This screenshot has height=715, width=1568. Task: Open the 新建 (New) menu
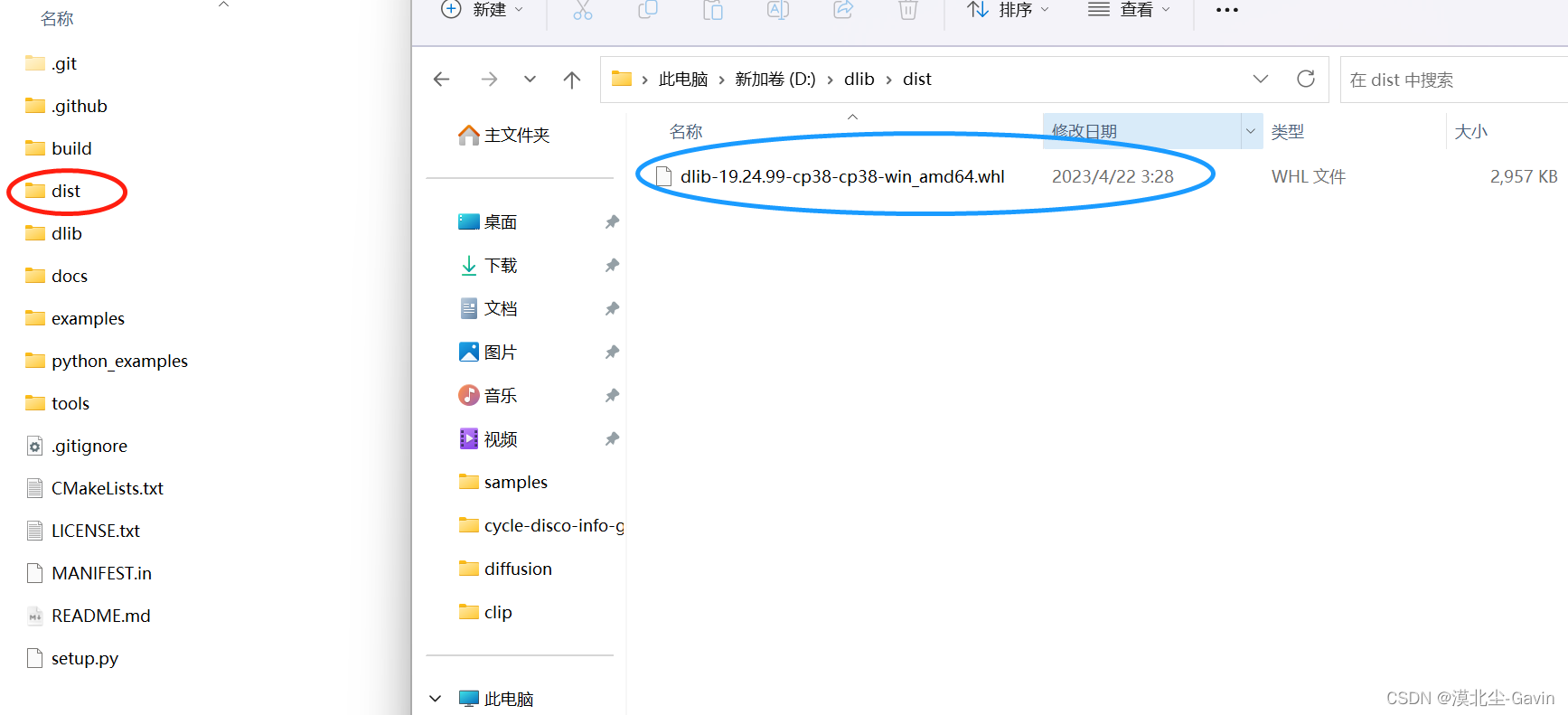pos(483,10)
